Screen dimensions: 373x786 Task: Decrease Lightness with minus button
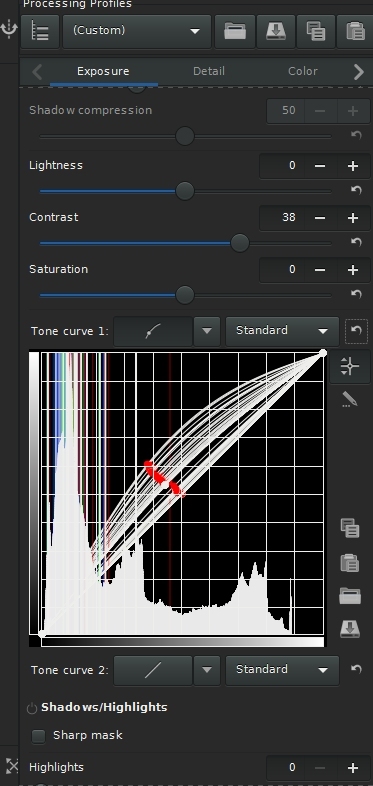click(x=320, y=166)
